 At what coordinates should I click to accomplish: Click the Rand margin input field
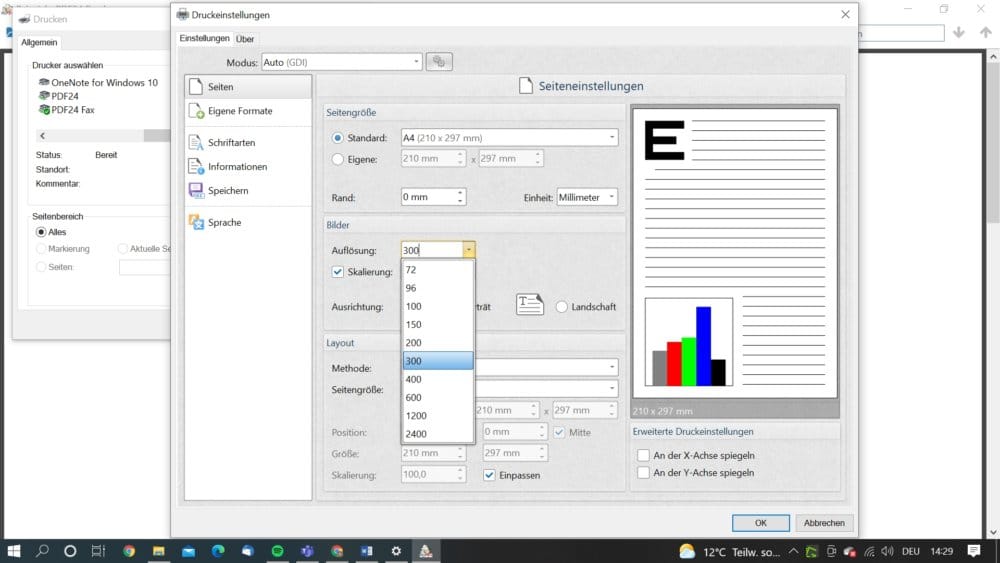pyautogui.click(x=429, y=197)
